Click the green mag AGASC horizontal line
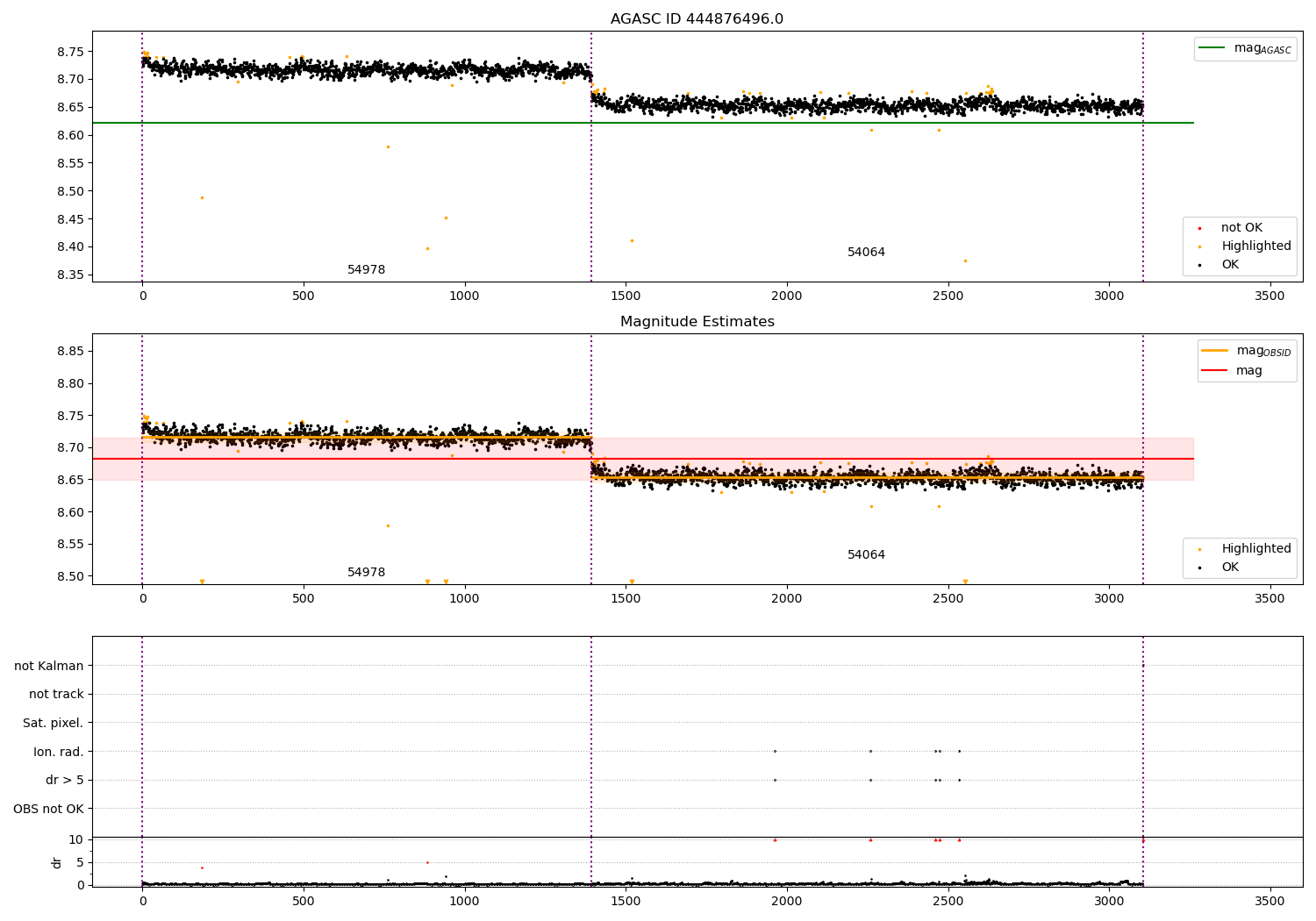Image resolution: width=1316 pixels, height=921 pixels. click(x=643, y=123)
